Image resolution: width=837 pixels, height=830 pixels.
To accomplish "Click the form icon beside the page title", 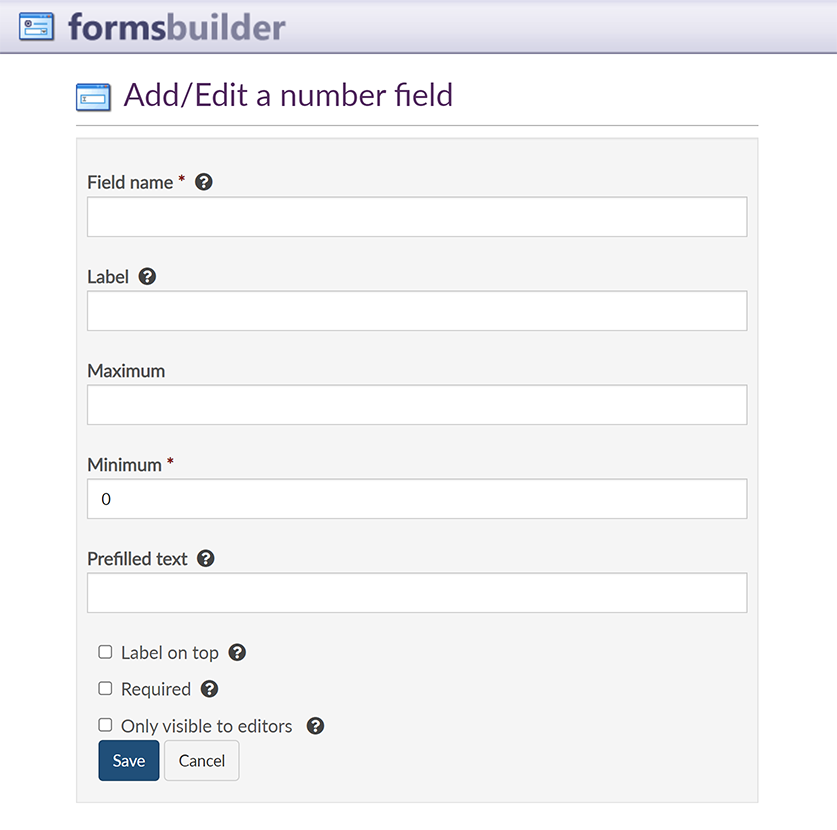I will [93, 97].
